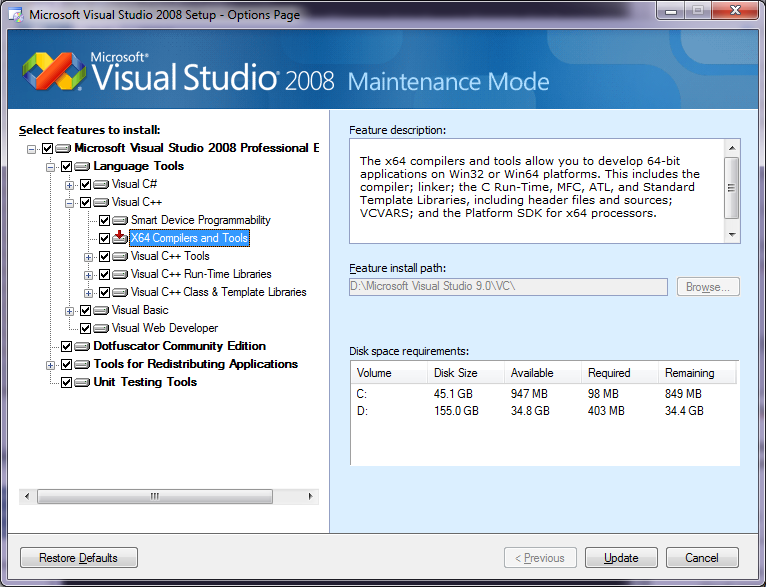The image size is (766, 587).
Task: Click the Remaining column header
Action: 698,373
